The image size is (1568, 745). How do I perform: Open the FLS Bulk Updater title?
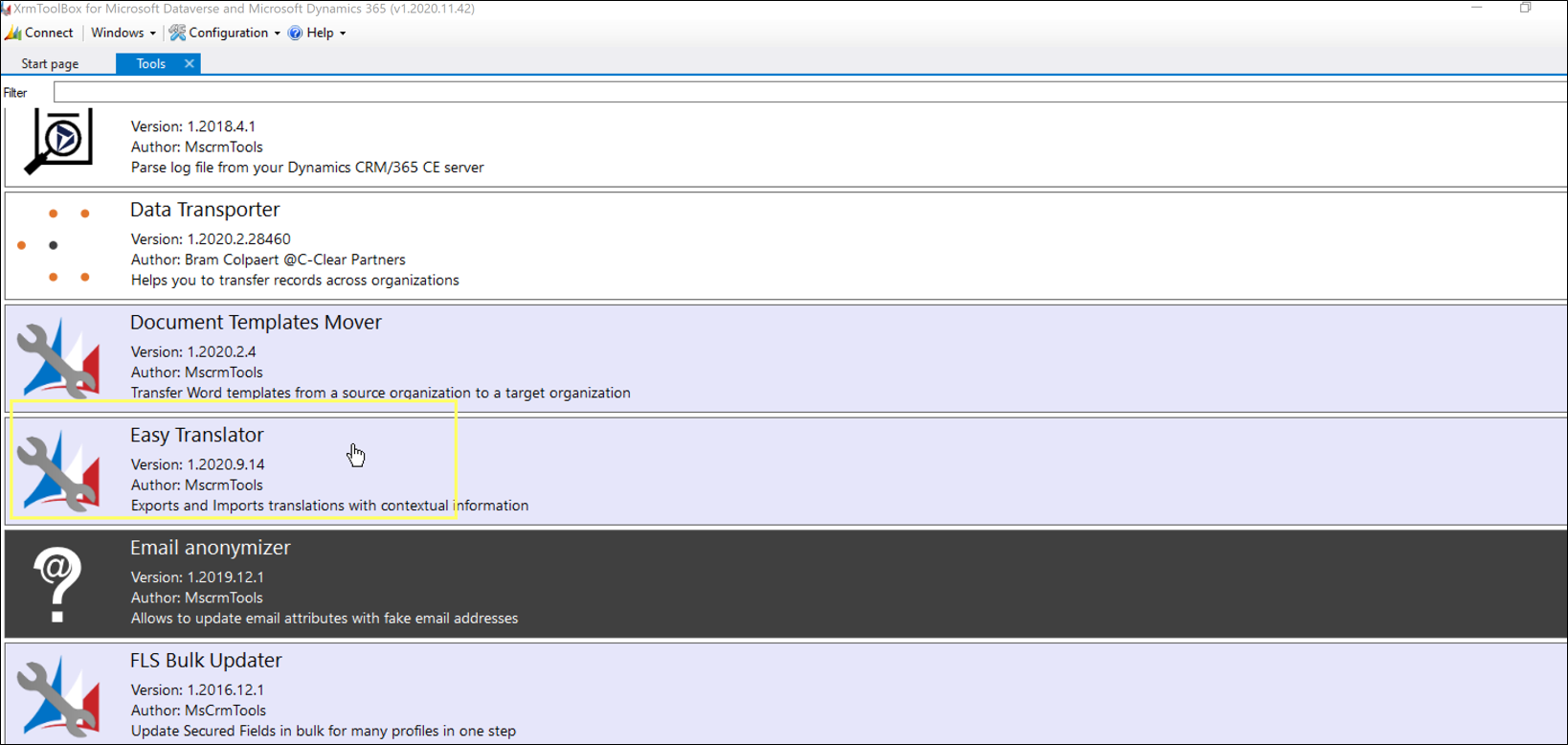[x=206, y=661]
